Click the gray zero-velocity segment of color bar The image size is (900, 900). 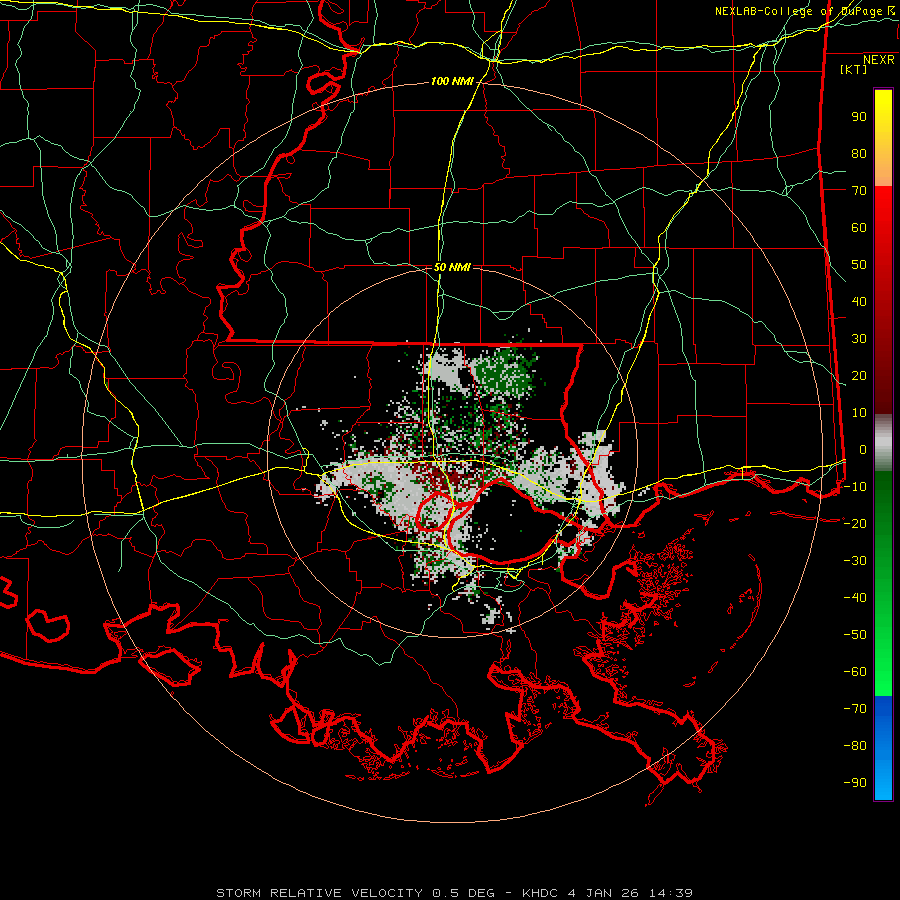[x=883, y=445]
